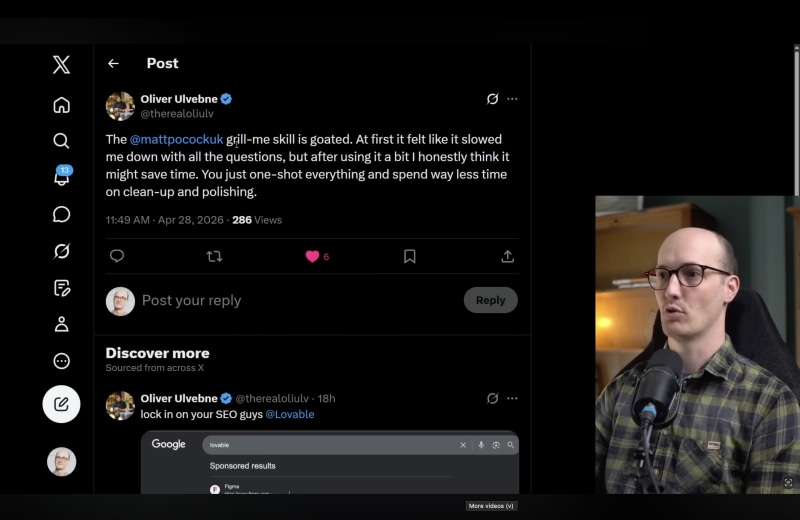Open the X logo home link
The image size is (800, 520).
click(61, 65)
